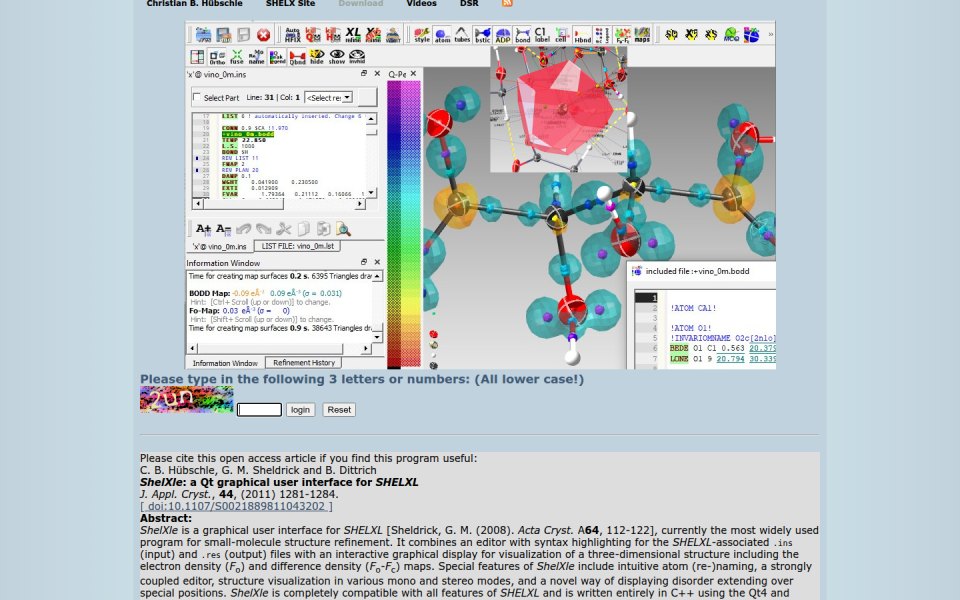960x600 pixels.
Task: Select the ADP display icon
Action: click(503, 35)
